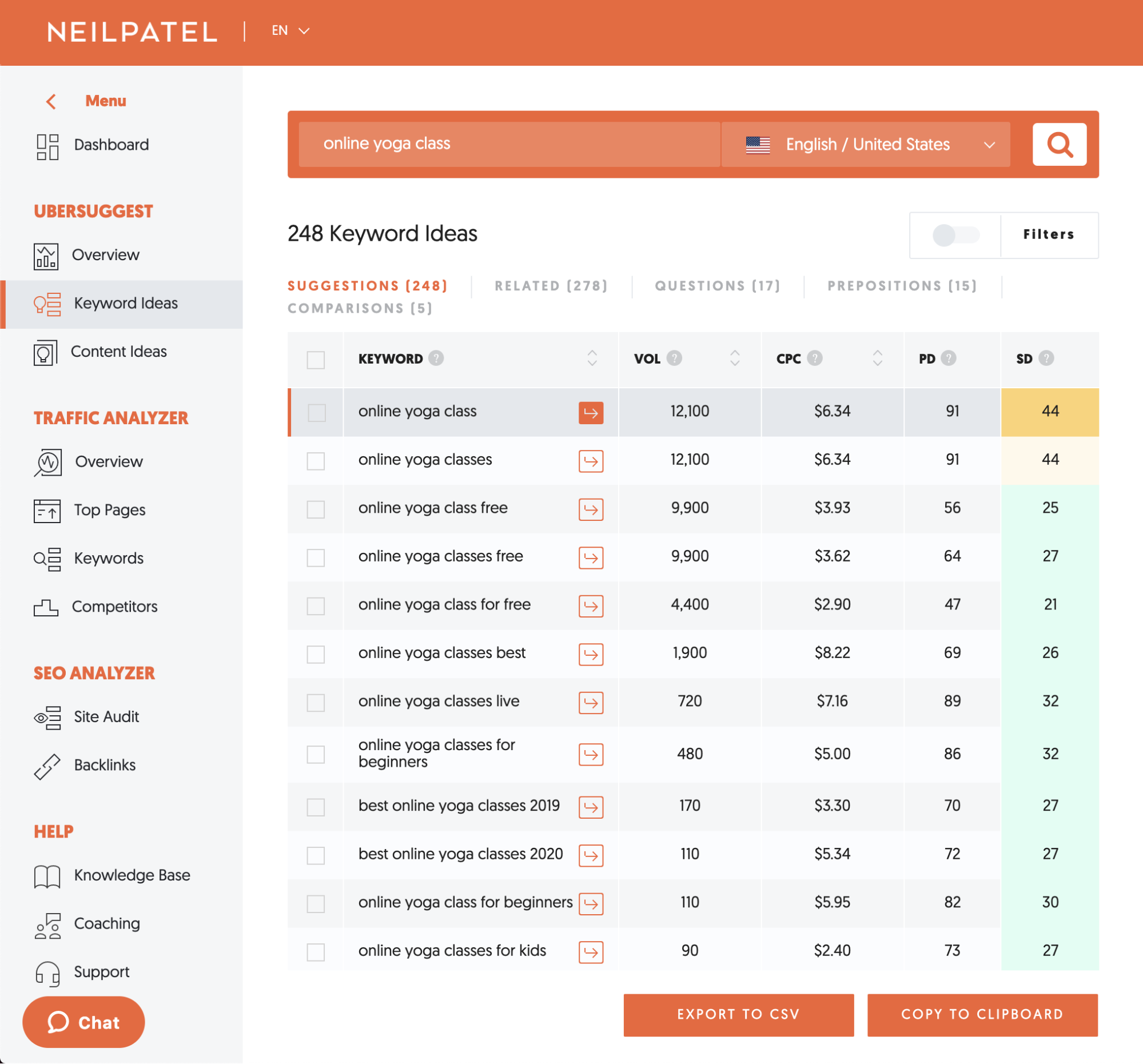The height and width of the screenshot is (1064, 1143).
Task: Click the back arrow beside Menu
Action: 51,102
